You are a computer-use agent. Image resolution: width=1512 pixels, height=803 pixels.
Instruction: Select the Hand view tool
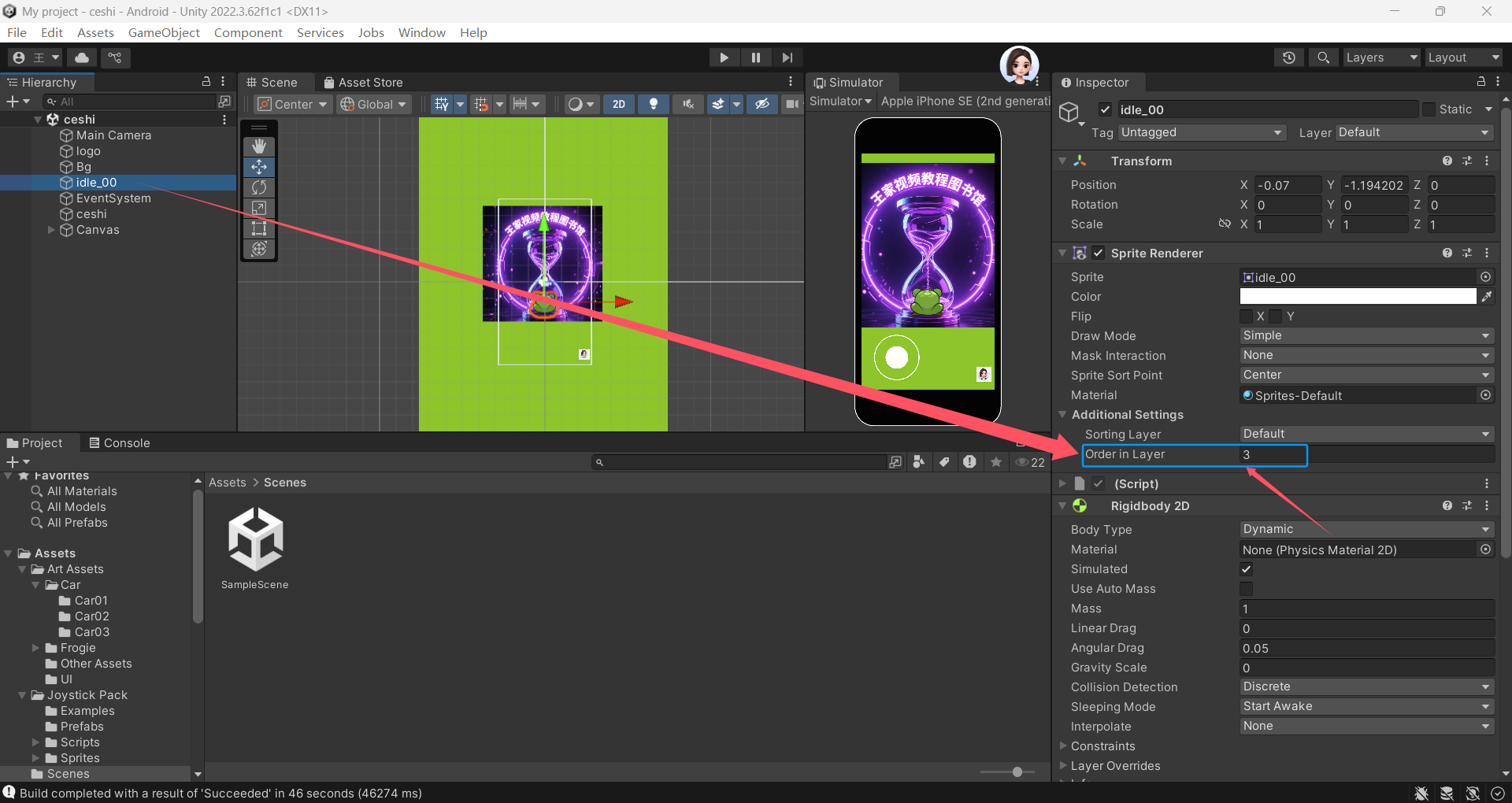click(259, 146)
